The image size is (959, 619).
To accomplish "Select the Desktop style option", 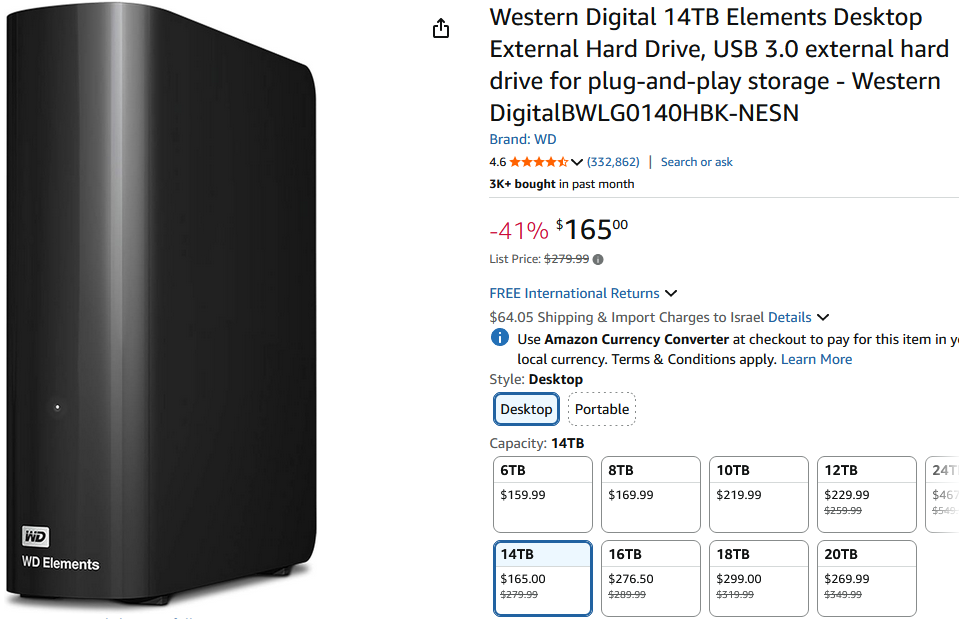I will point(526,409).
